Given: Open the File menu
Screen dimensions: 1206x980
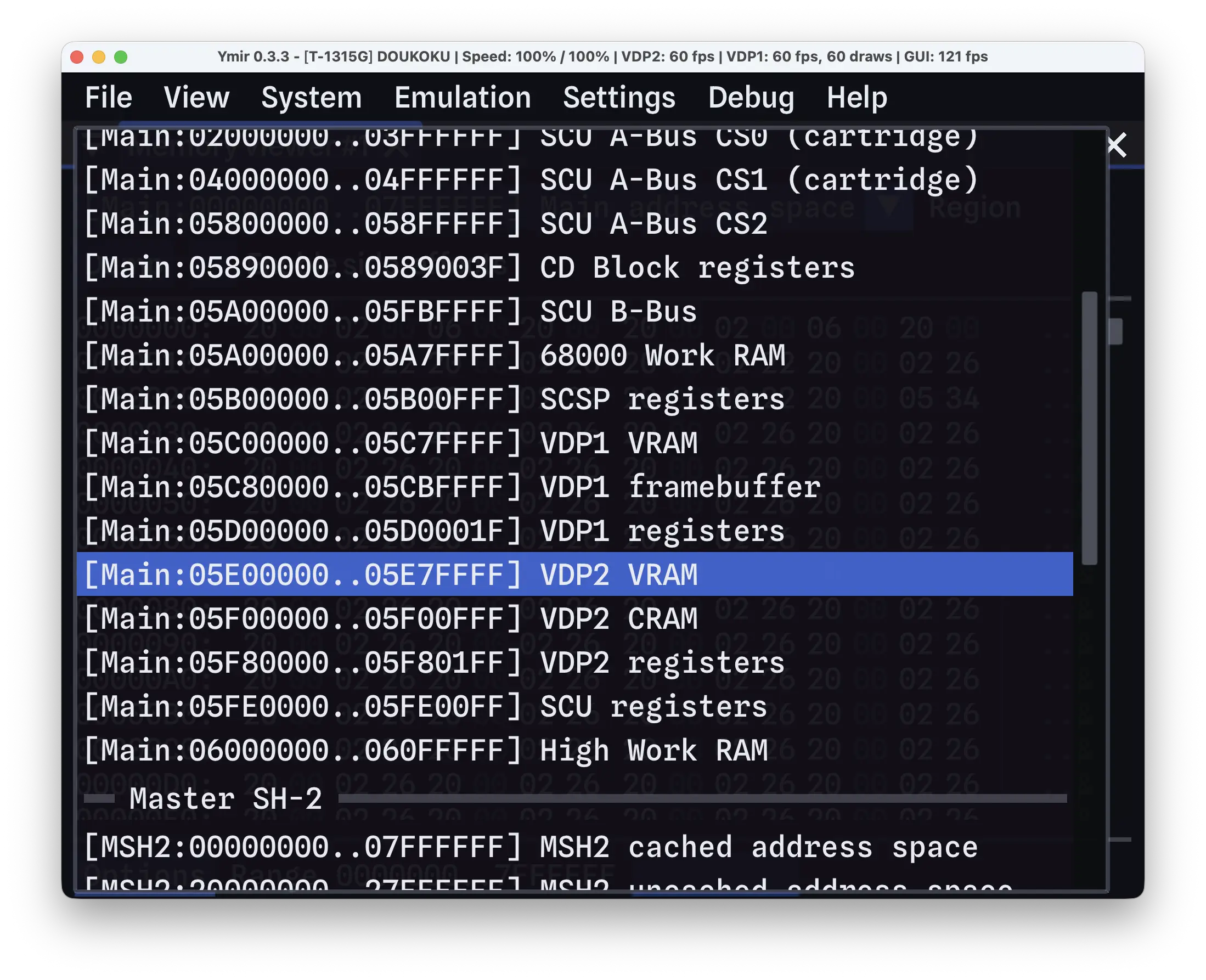Looking at the screenshot, I should 108,97.
